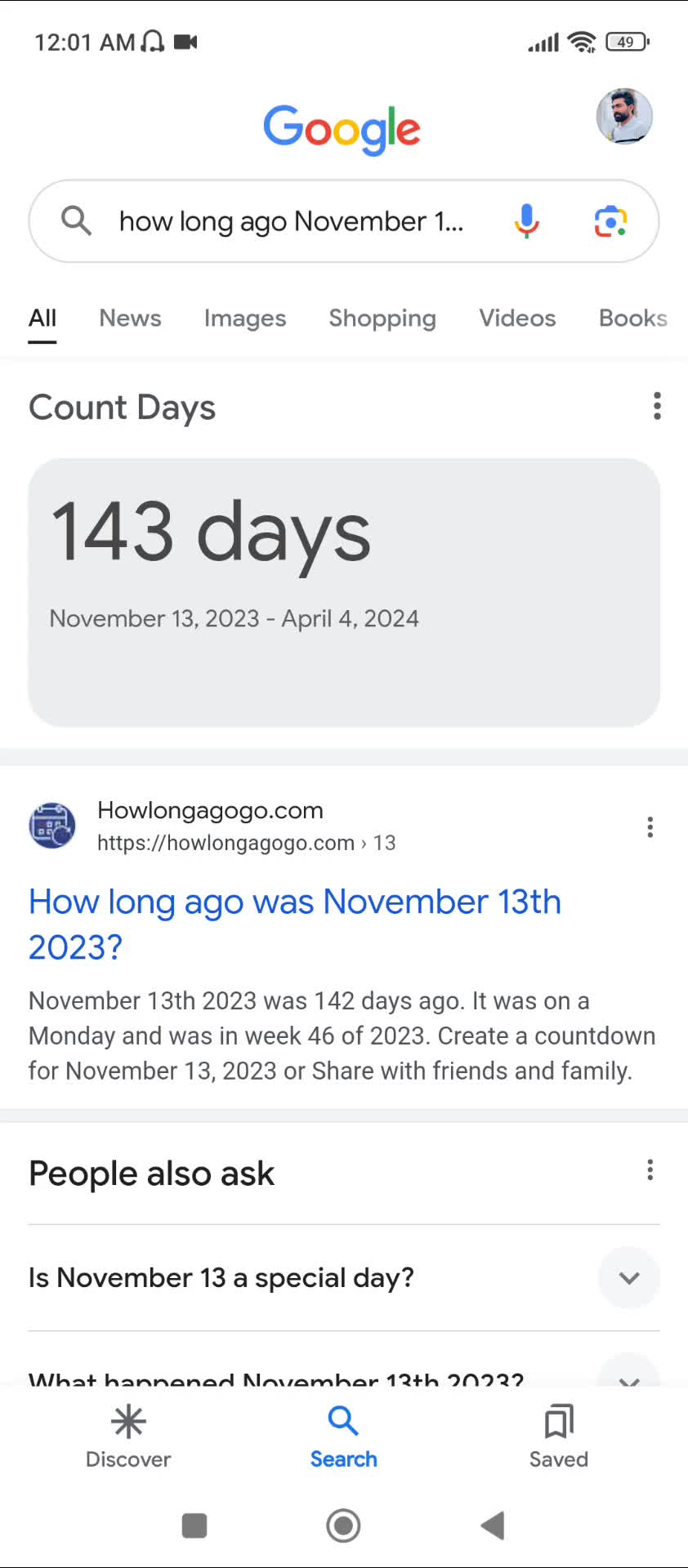
Task: Go to the Discover tab
Action: click(128, 1437)
